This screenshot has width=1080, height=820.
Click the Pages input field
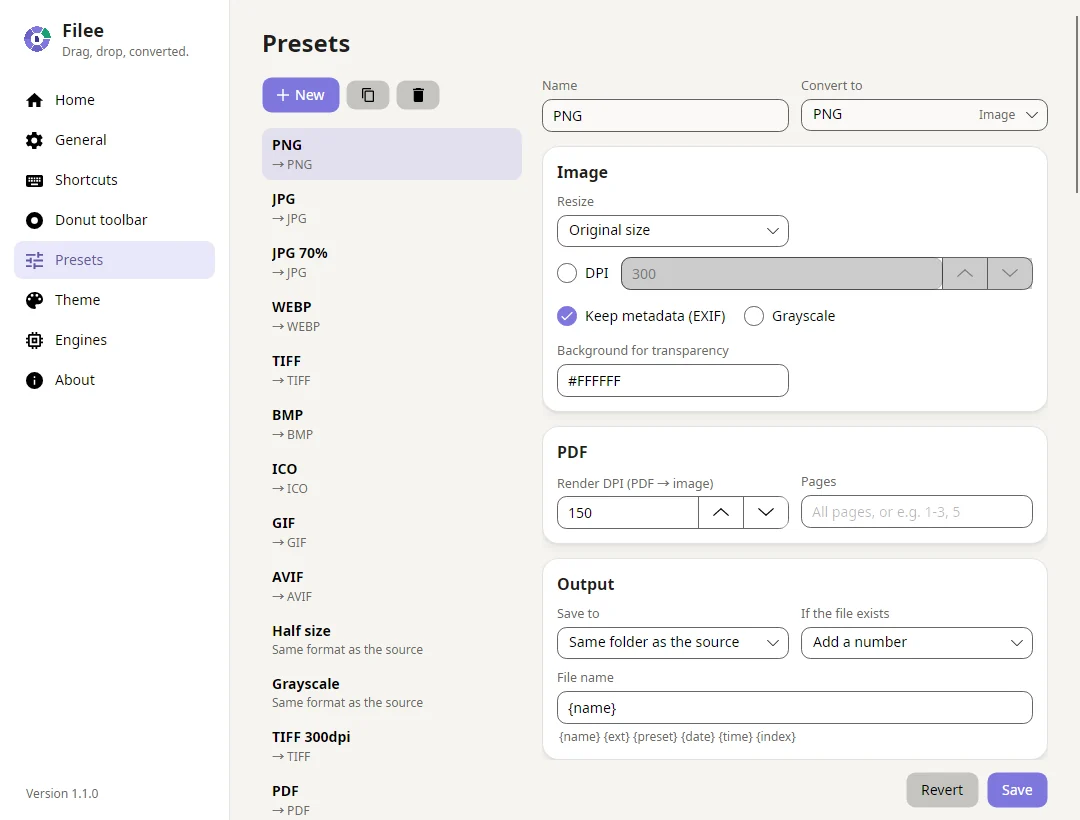click(916, 512)
